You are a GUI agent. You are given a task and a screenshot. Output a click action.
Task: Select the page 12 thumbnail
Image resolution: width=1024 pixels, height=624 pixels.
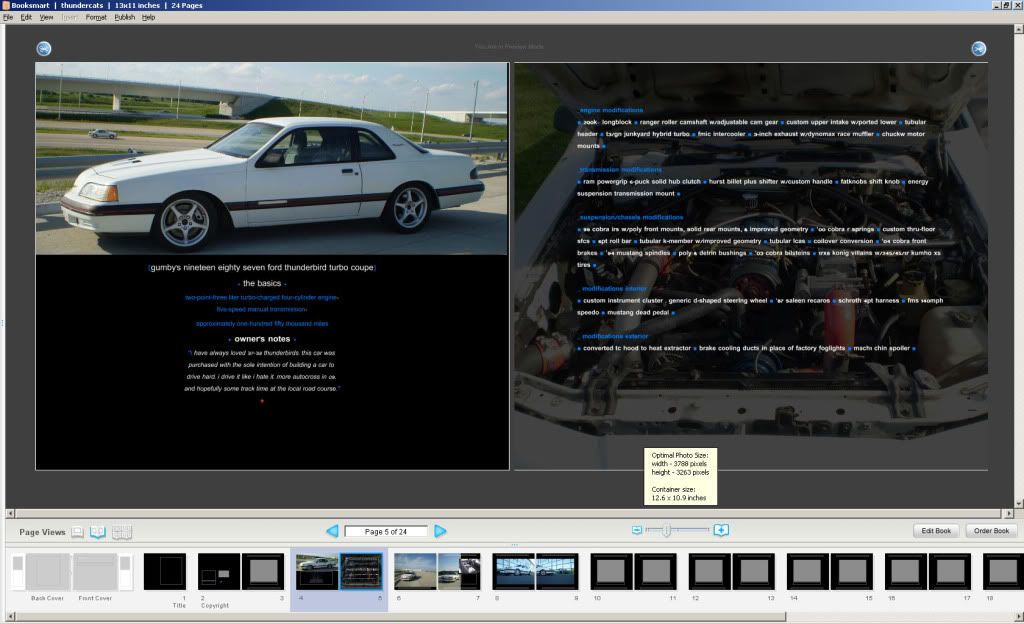(709, 571)
